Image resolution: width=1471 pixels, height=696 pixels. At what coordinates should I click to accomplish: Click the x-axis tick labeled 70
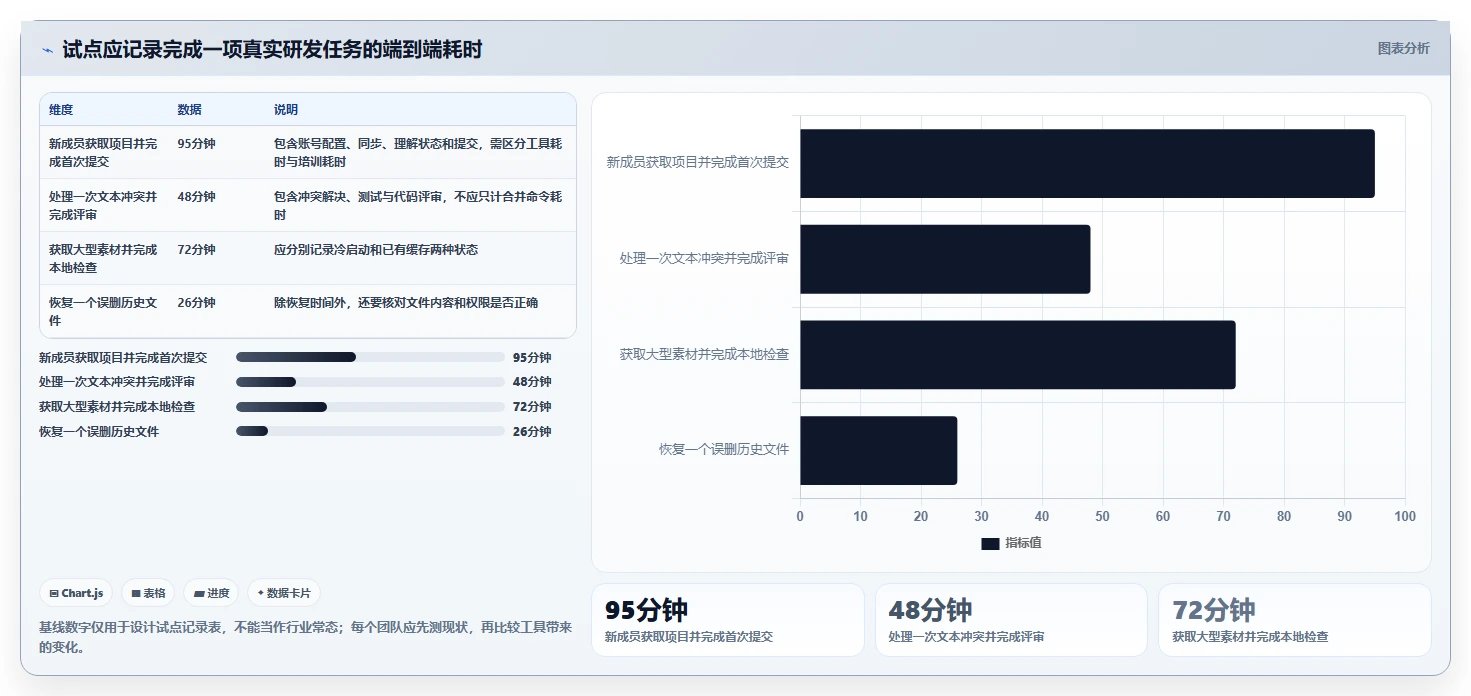tap(1223, 517)
